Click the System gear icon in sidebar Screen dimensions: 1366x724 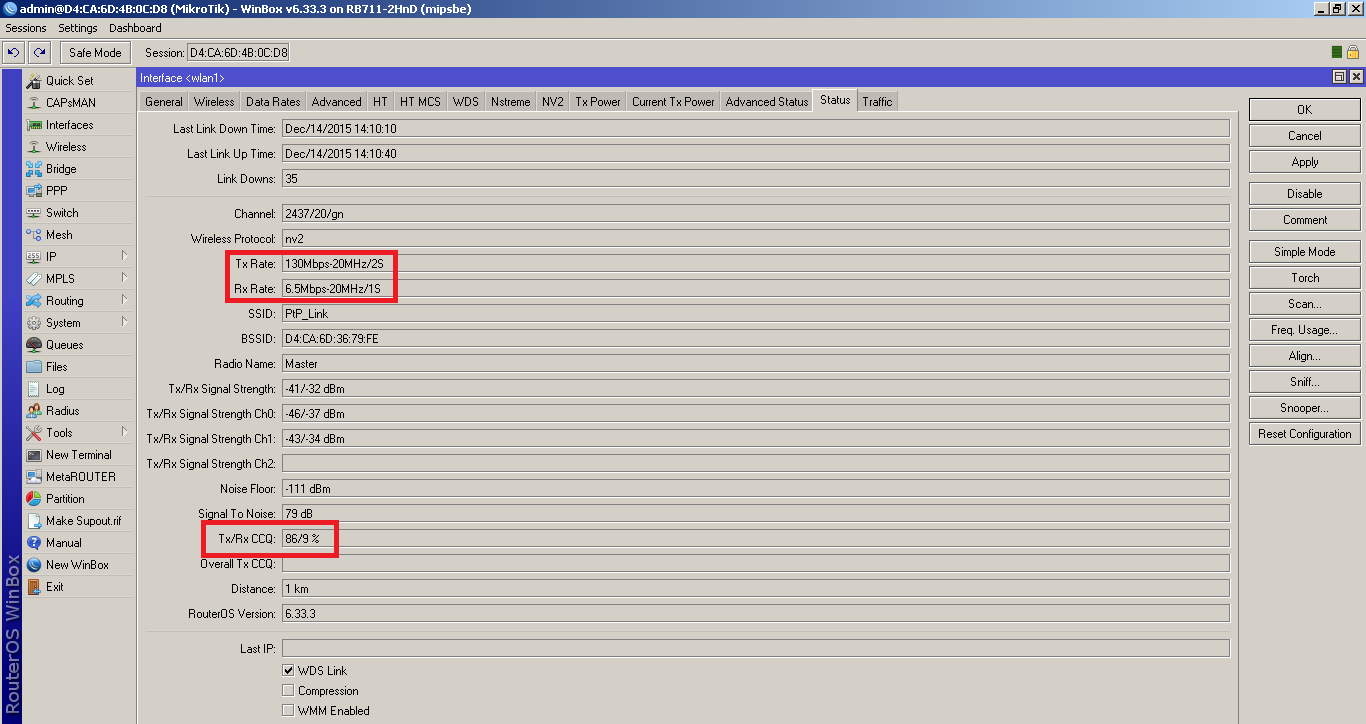coord(34,323)
